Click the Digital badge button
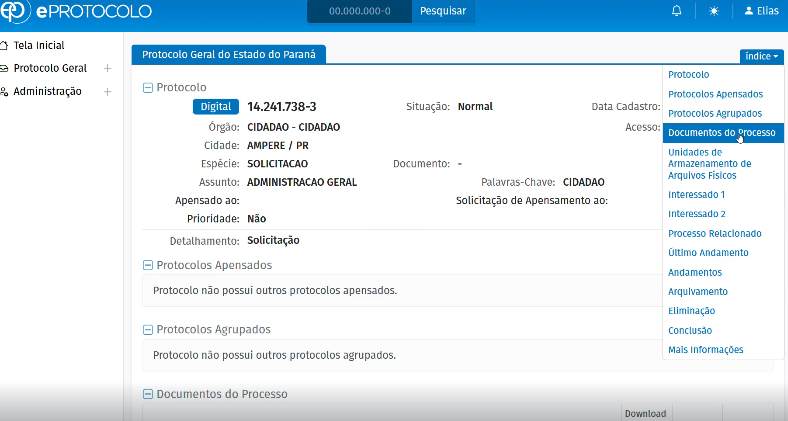 pyautogui.click(x=215, y=106)
